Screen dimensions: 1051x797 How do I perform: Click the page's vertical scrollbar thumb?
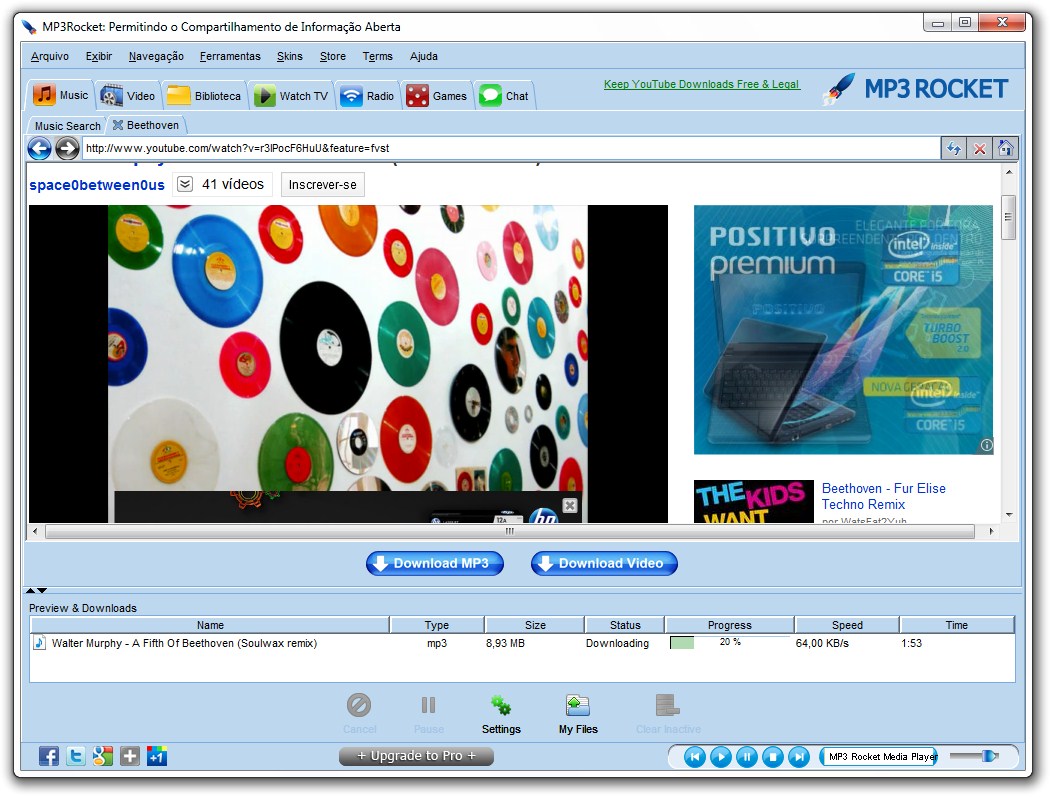[x=1008, y=217]
